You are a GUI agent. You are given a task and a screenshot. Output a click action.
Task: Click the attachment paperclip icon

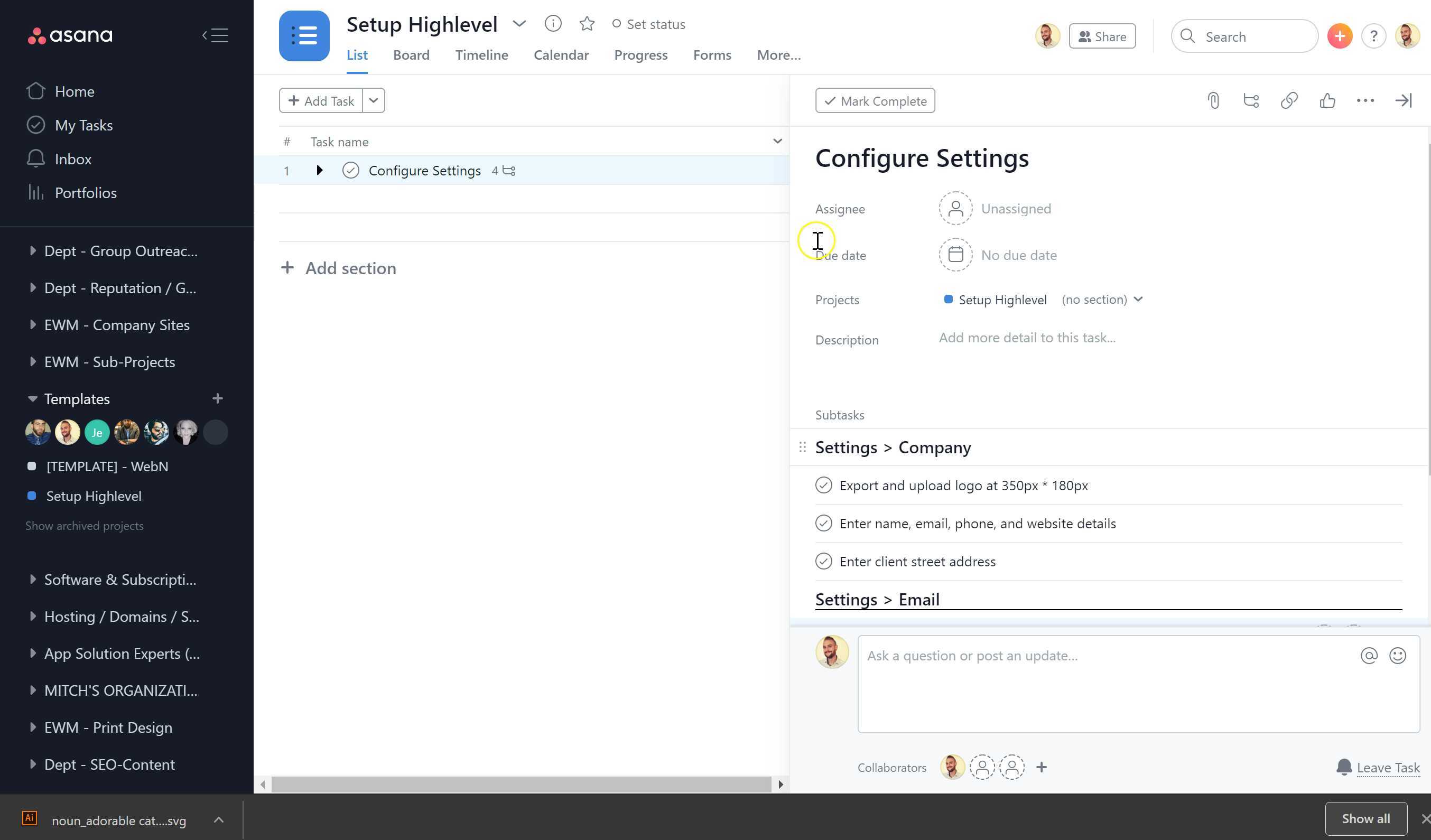(x=1213, y=100)
